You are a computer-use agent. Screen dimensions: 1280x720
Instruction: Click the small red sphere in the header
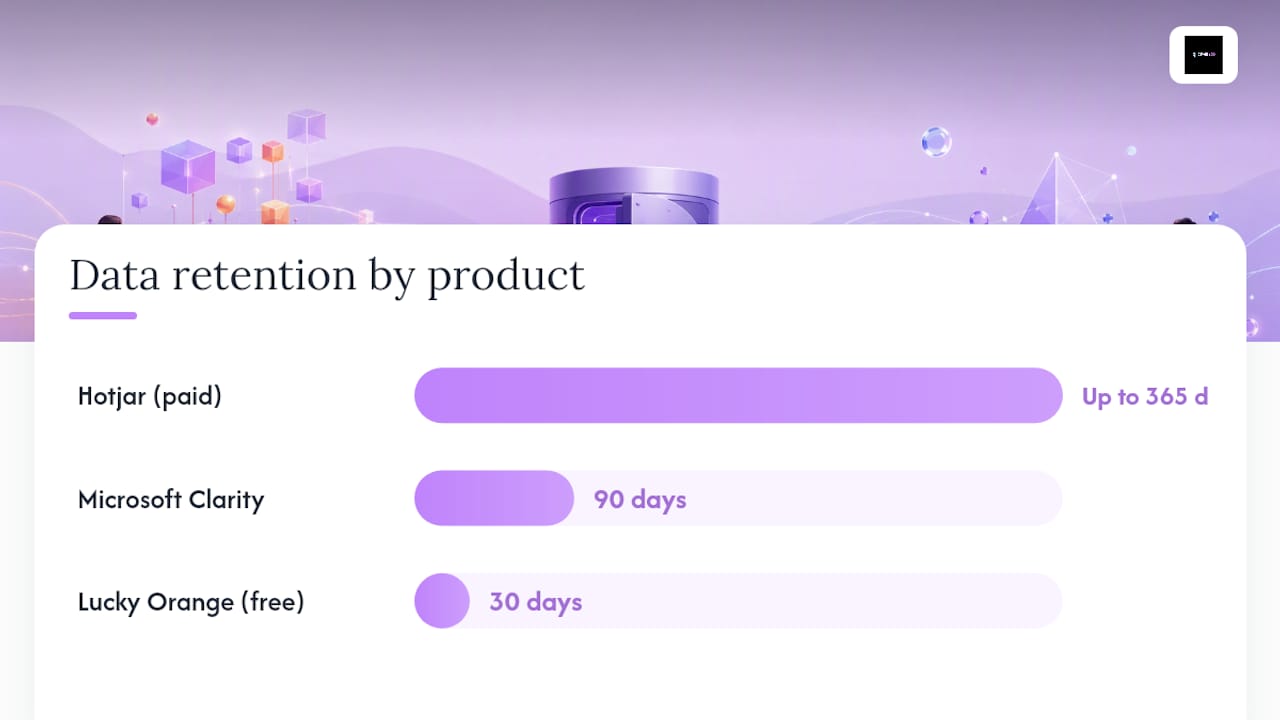(x=152, y=119)
